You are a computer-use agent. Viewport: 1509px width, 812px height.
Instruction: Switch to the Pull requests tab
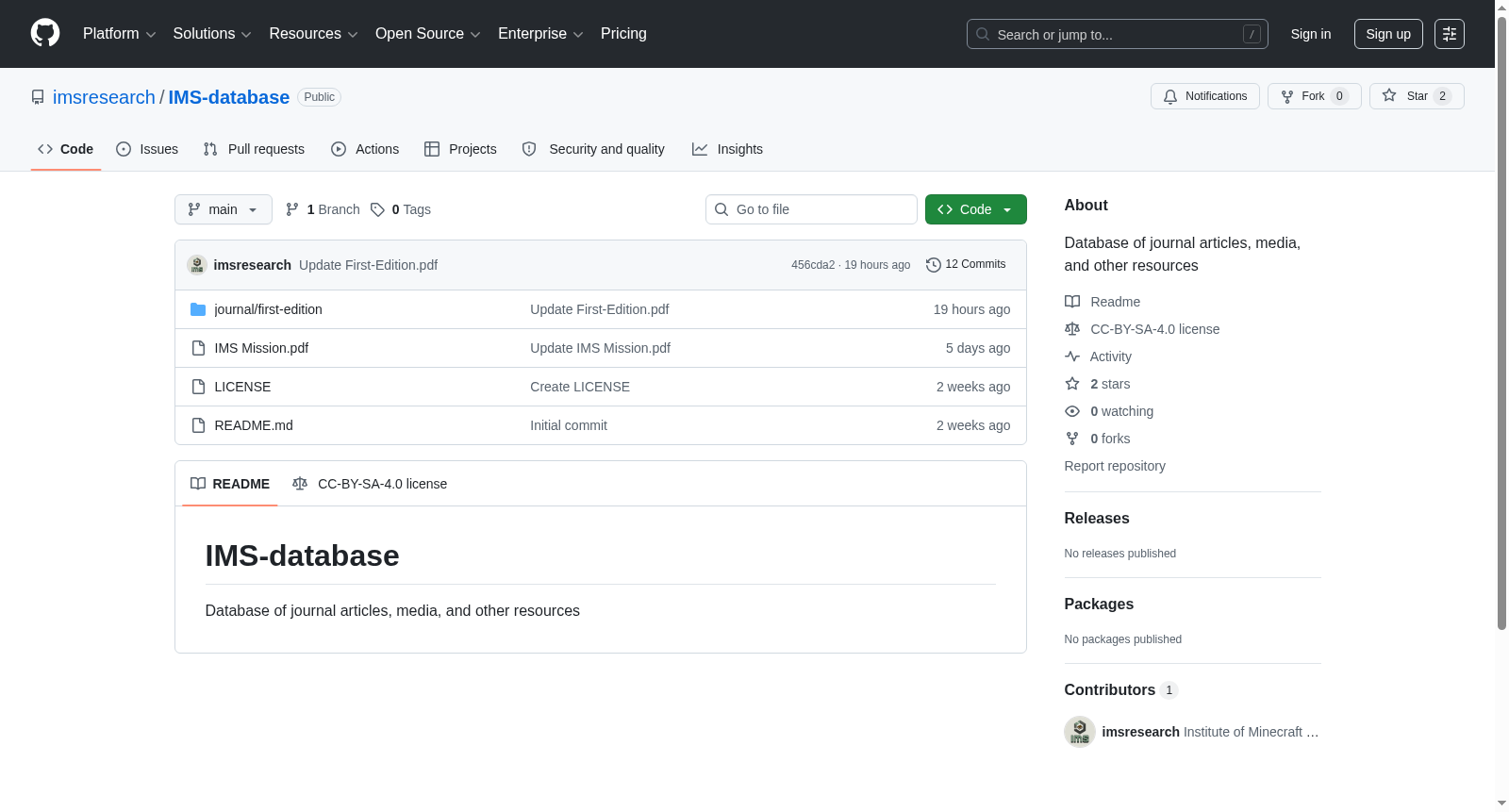(254, 149)
